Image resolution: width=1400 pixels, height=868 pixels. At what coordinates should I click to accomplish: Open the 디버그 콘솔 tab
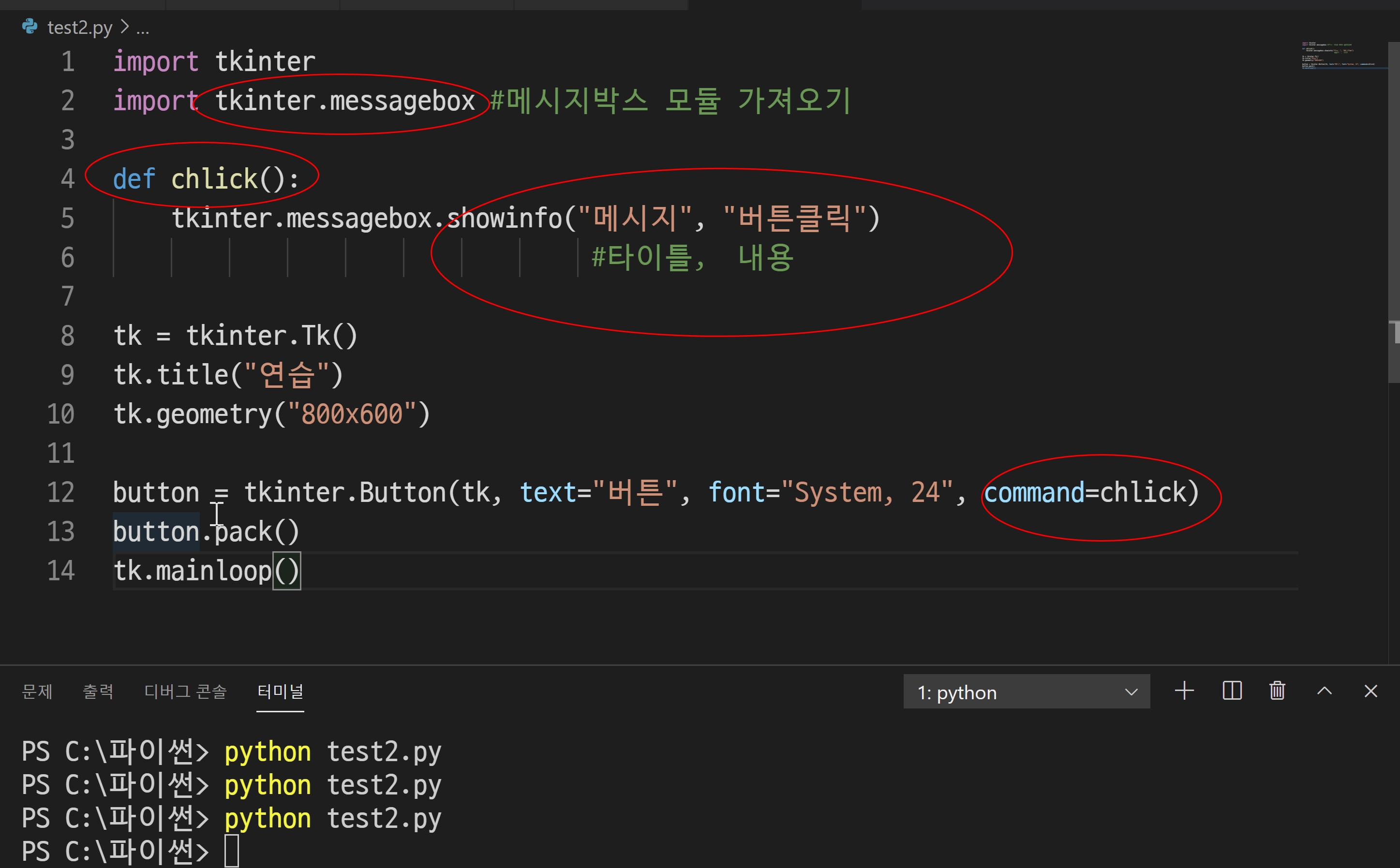(x=185, y=691)
